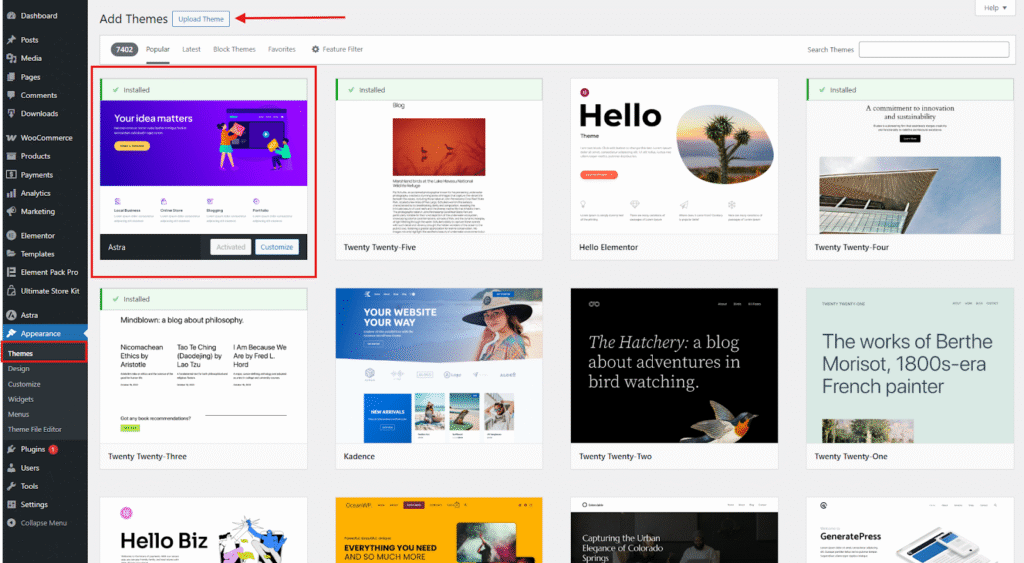Click the Downloads icon in sidebar
The height and width of the screenshot is (563, 1024).
point(11,114)
